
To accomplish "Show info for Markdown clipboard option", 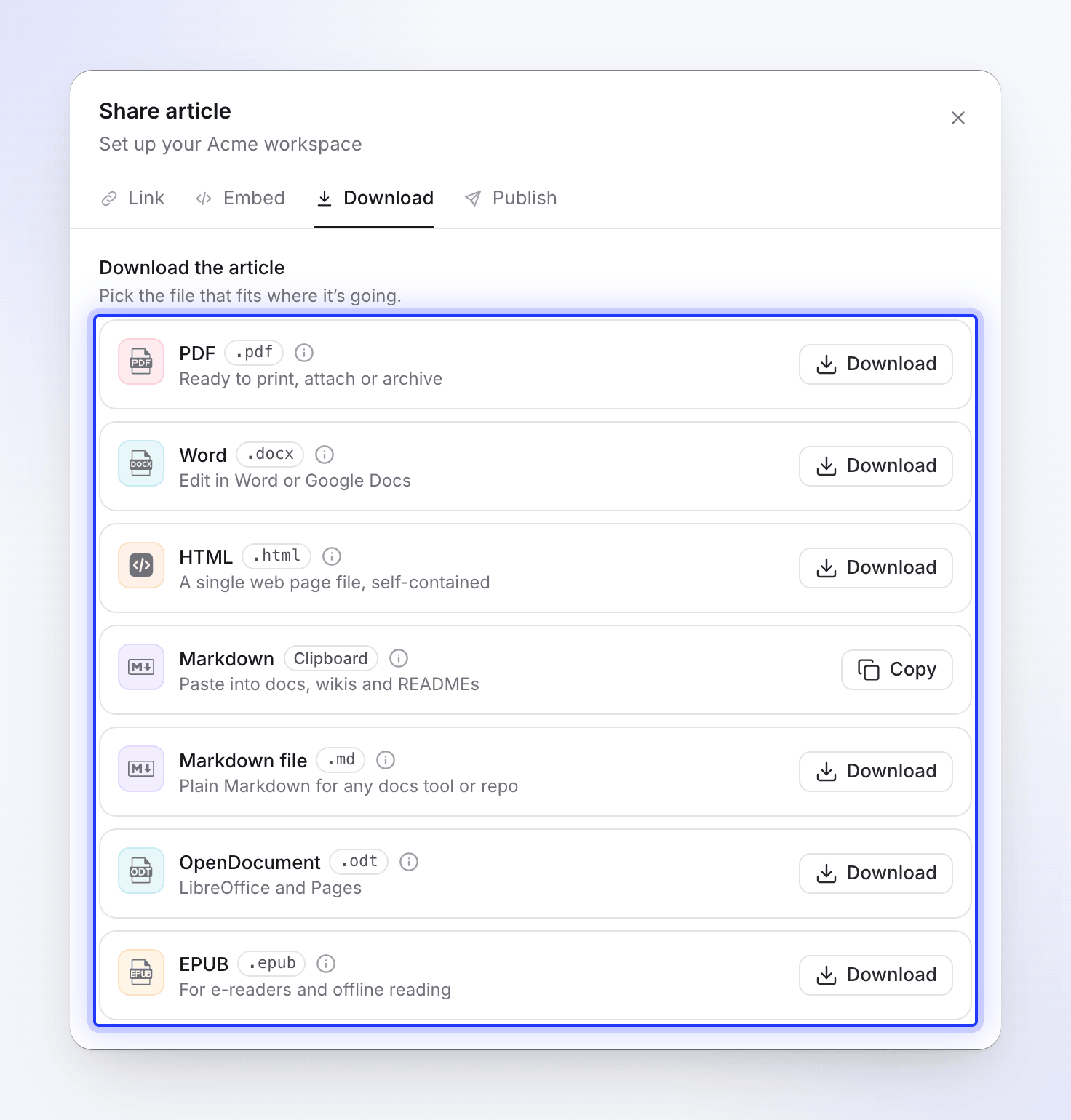I will point(399,658).
